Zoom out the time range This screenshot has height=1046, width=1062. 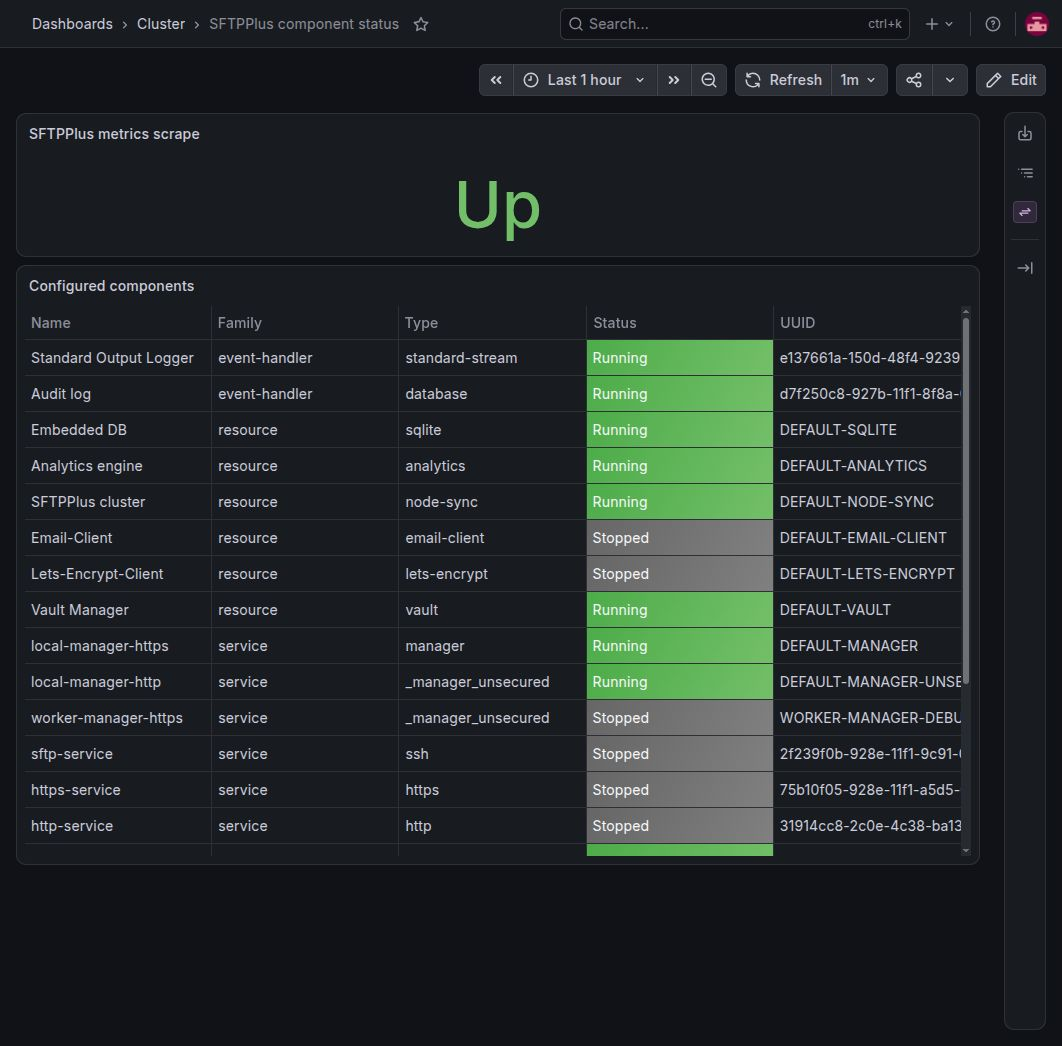click(x=708, y=80)
